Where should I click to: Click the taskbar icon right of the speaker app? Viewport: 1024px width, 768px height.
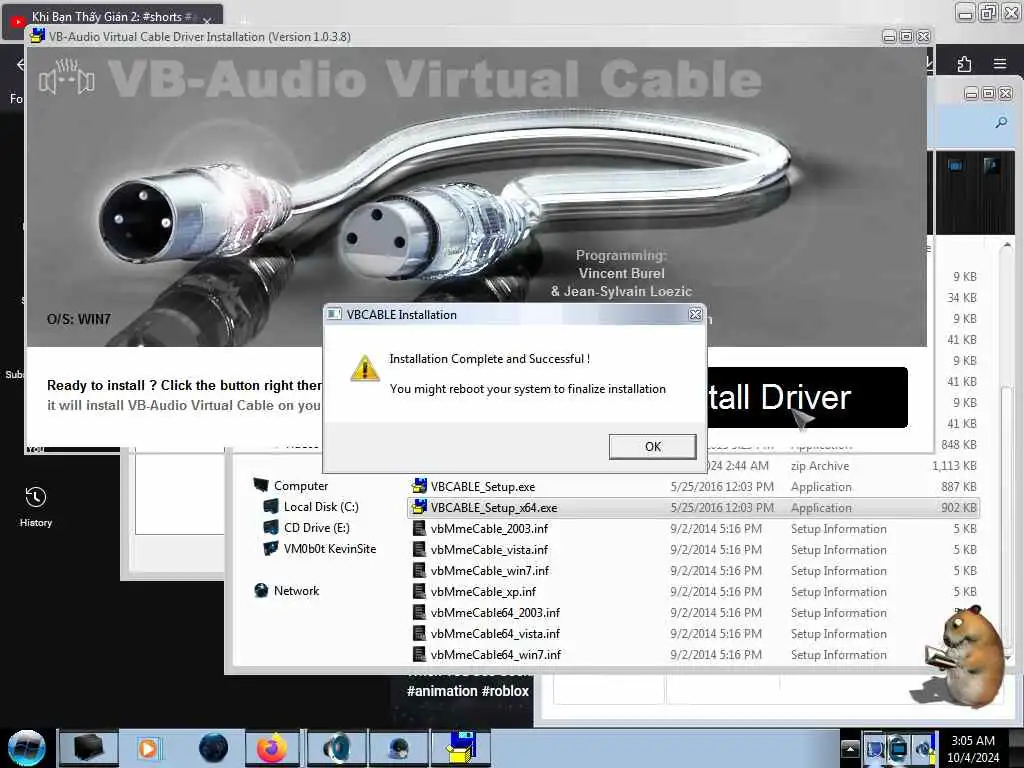pyautogui.click(x=398, y=748)
